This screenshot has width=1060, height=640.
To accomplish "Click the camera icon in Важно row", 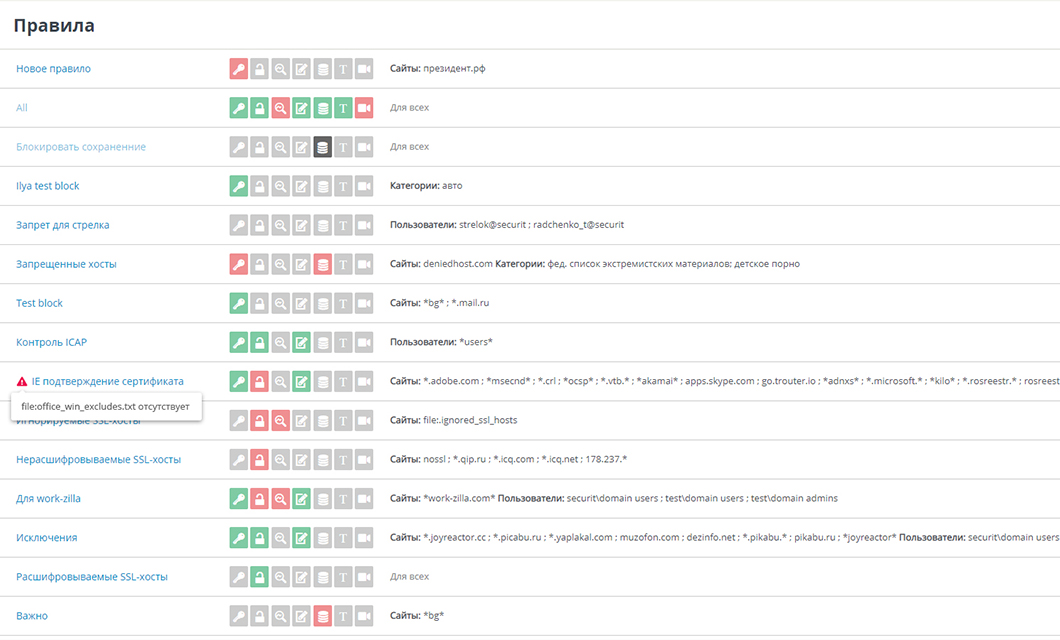I will 364,616.
